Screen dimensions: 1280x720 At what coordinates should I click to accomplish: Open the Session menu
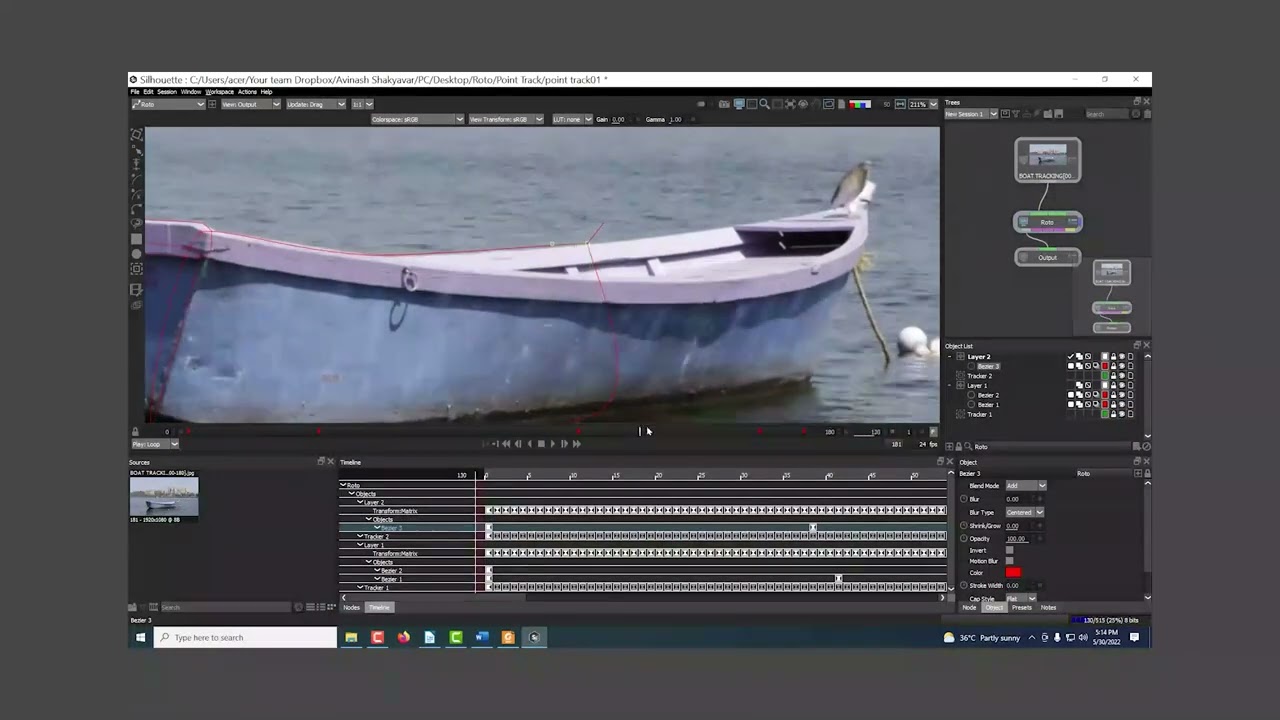(x=167, y=92)
